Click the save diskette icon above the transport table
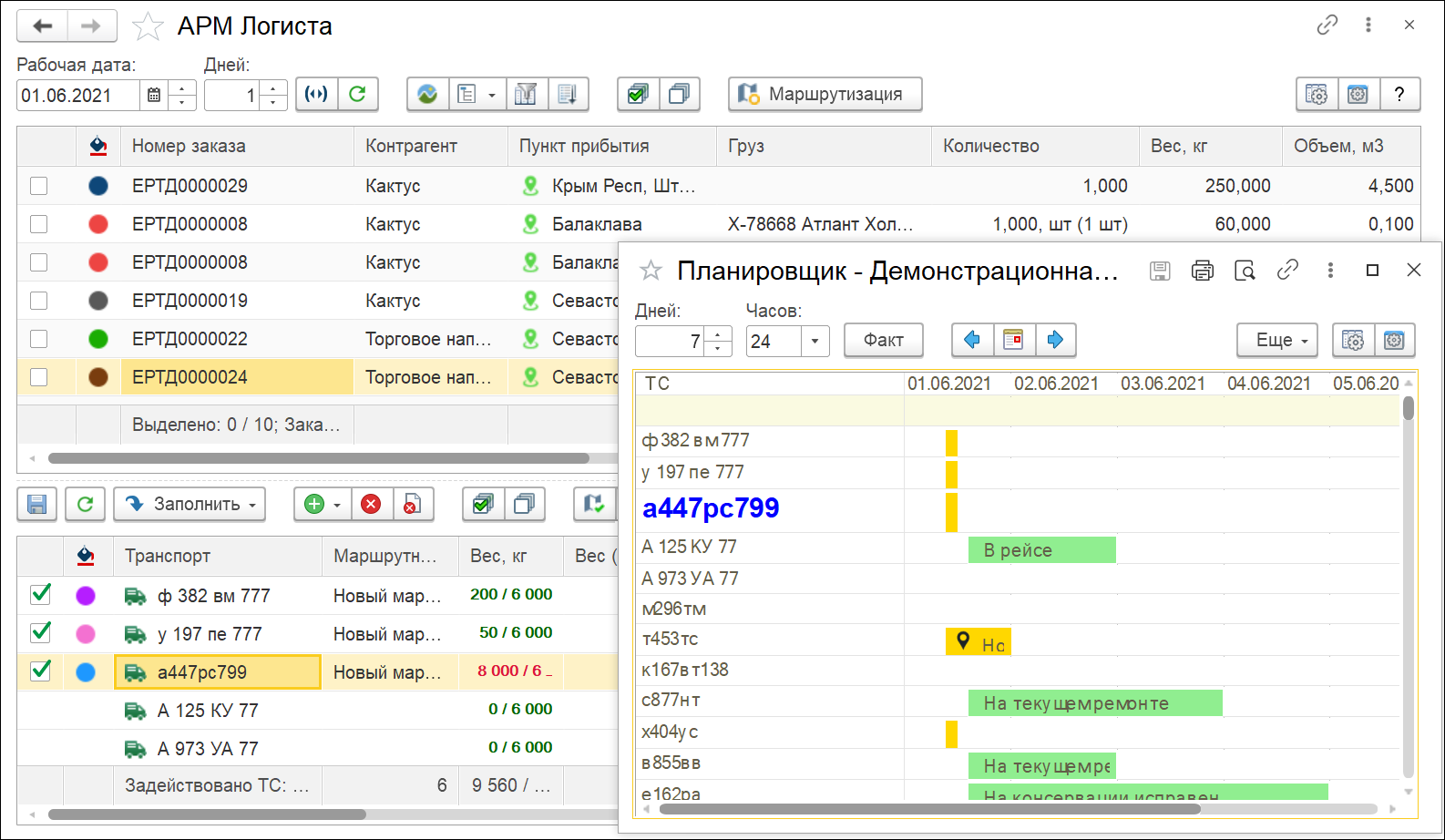The height and width of the screenshot is (840, 1445). 37,504
